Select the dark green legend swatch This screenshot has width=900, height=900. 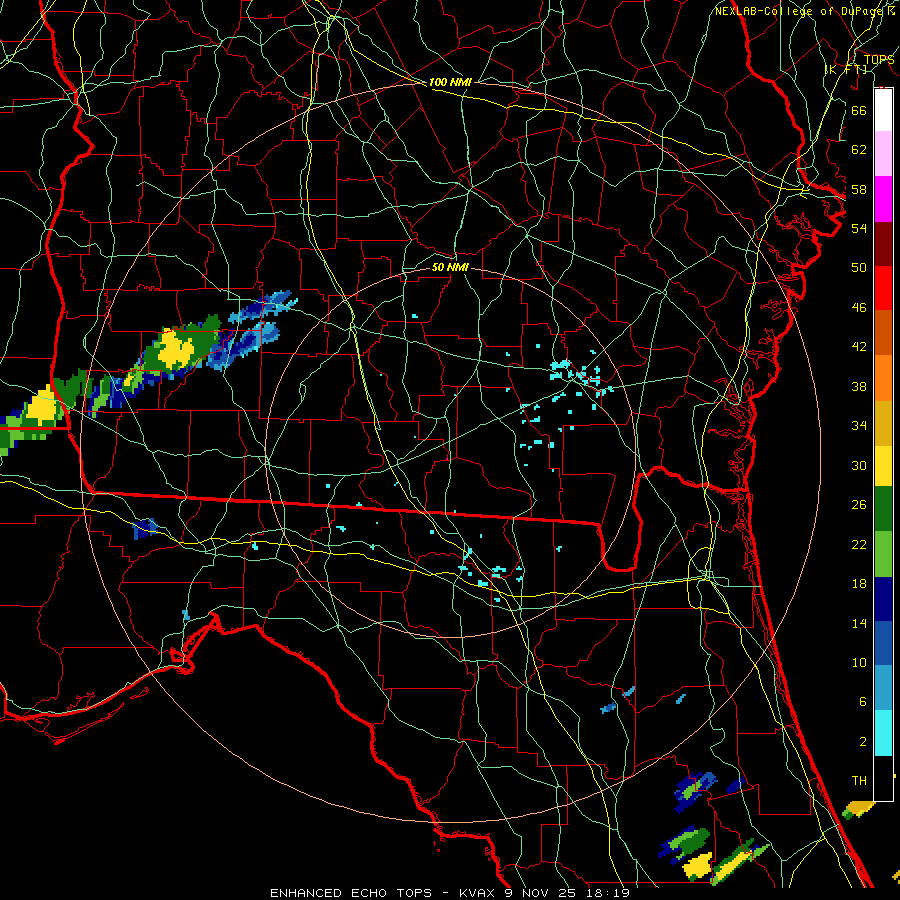(x=883, y=509)
